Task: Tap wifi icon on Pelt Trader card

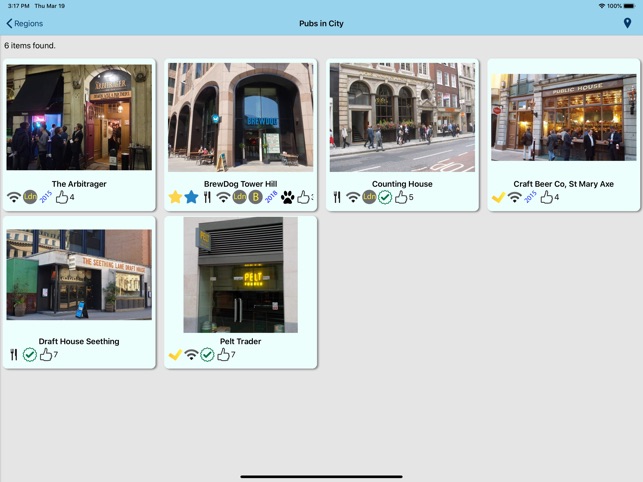Action: 191,355
